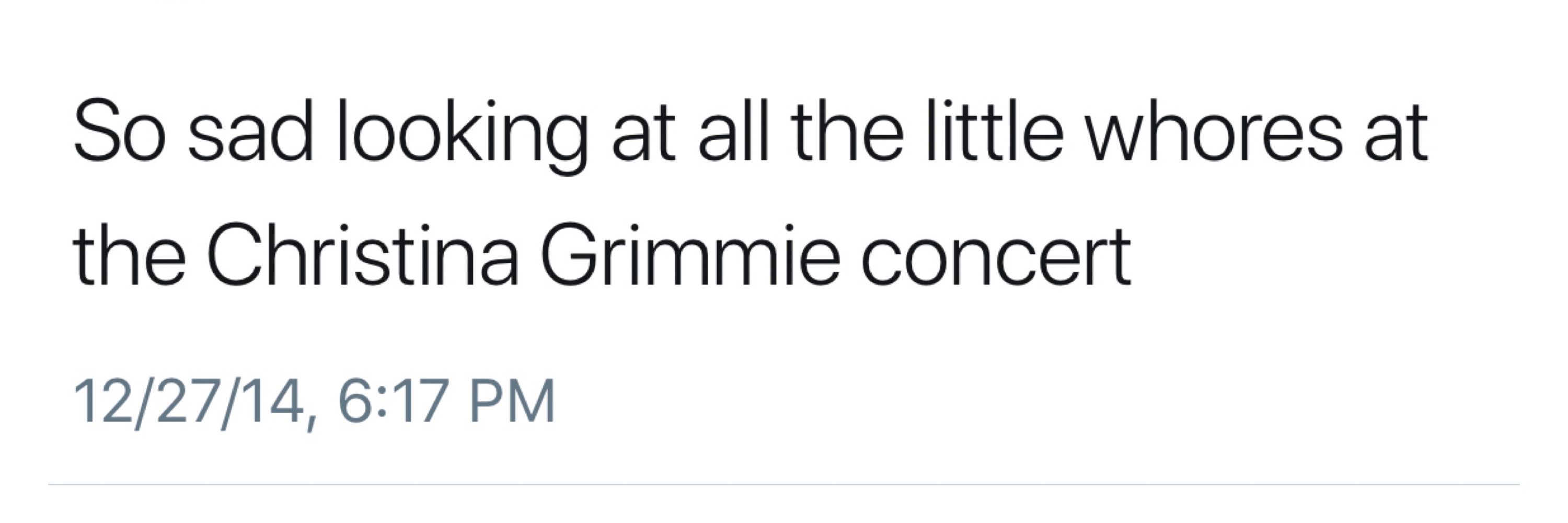
Task: Click the horizontal divider below the timestamp
Action: 784,485
